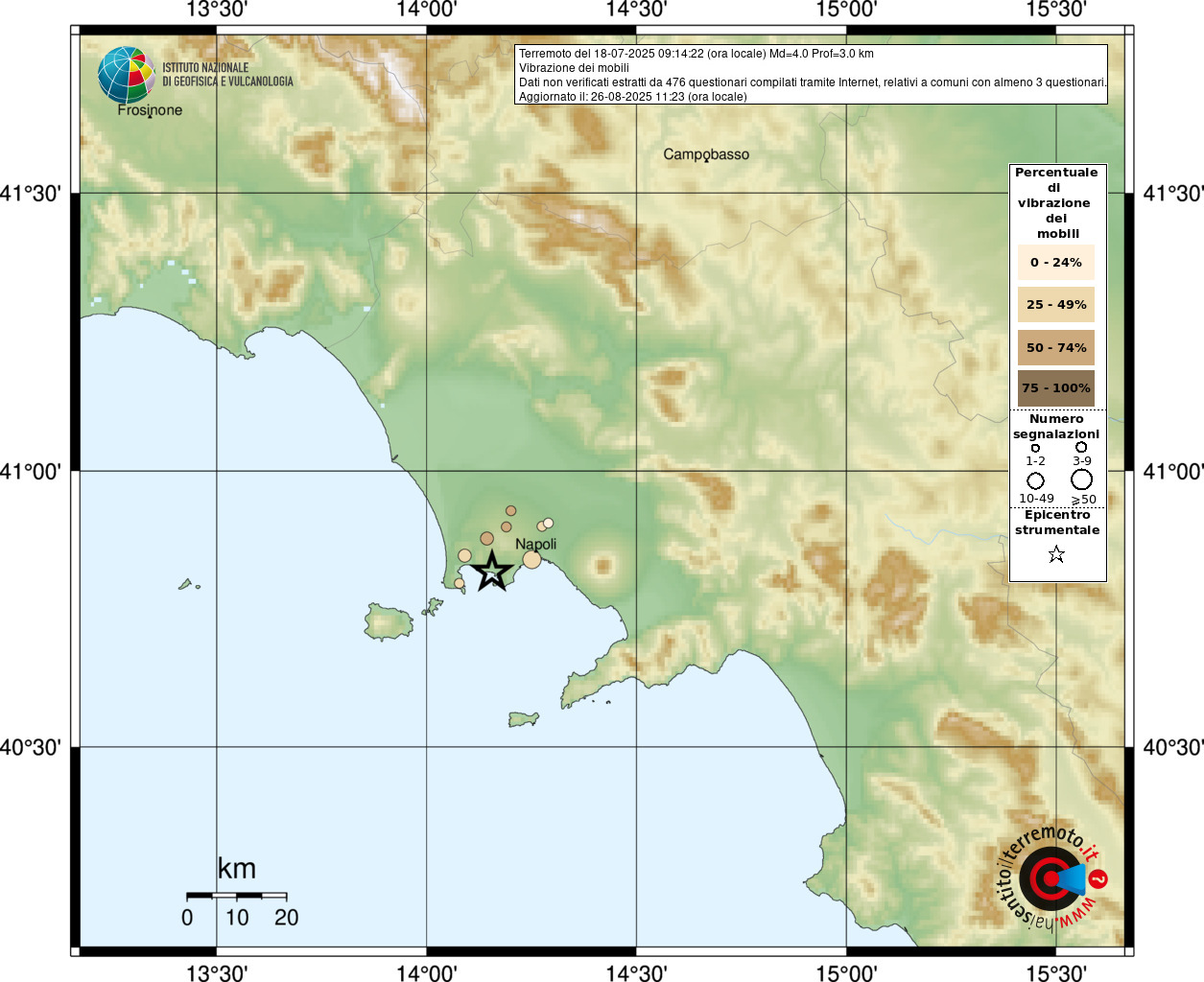The height and width of the screenshot is (982, 1204).
Task: Click the star symbol in the legend
Action: click(x=1056, y=554)
